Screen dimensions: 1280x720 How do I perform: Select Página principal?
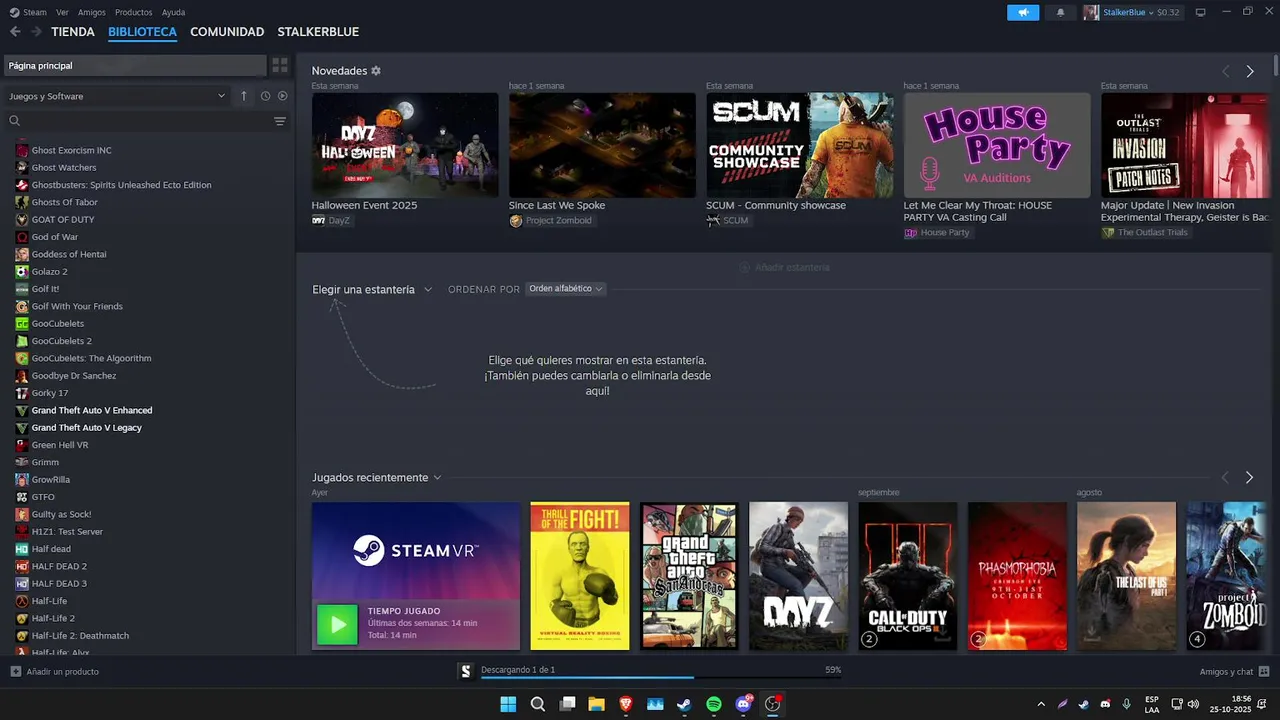coord(135,65)
